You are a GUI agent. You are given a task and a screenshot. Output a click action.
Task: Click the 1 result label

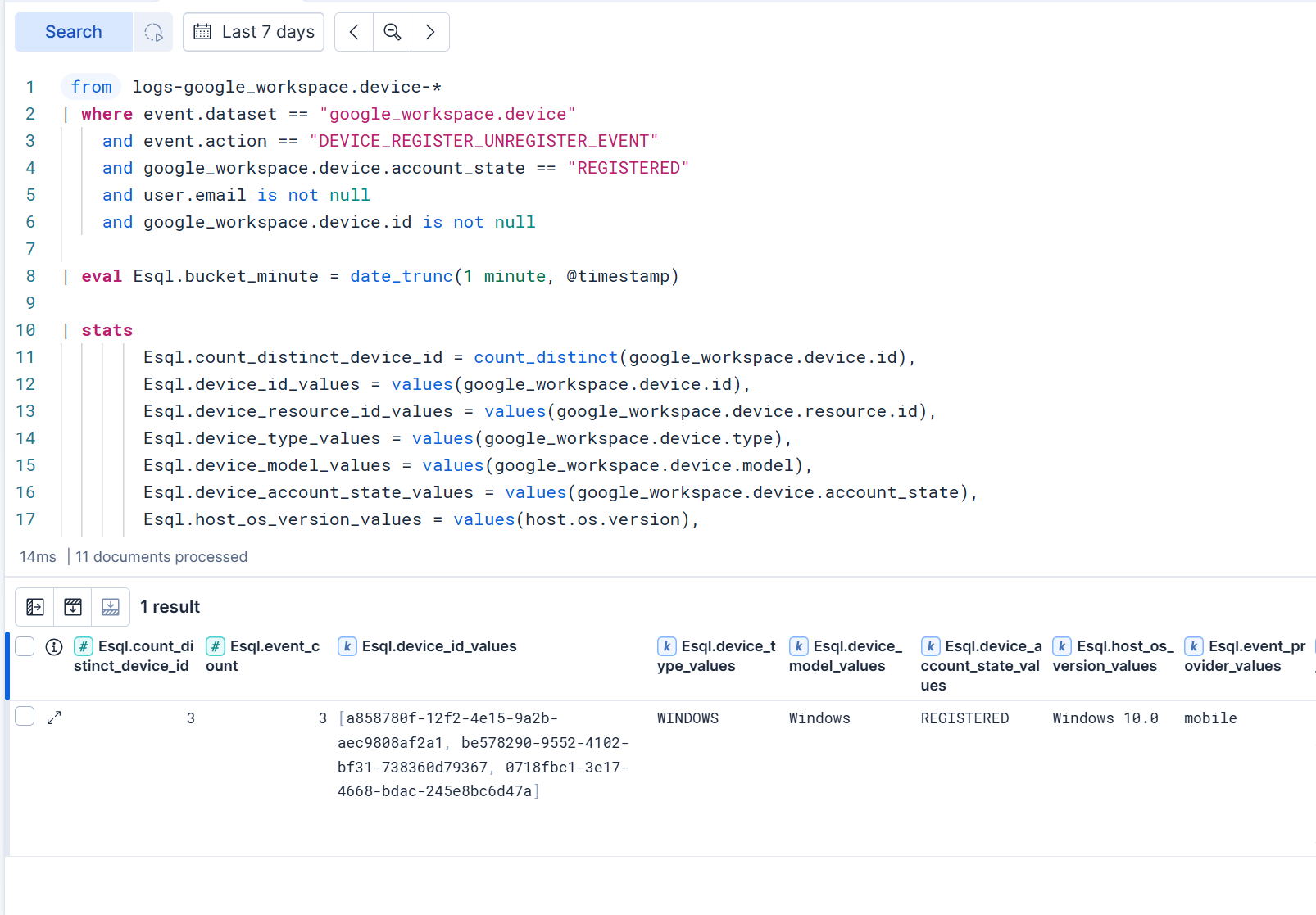coord(170,607)
